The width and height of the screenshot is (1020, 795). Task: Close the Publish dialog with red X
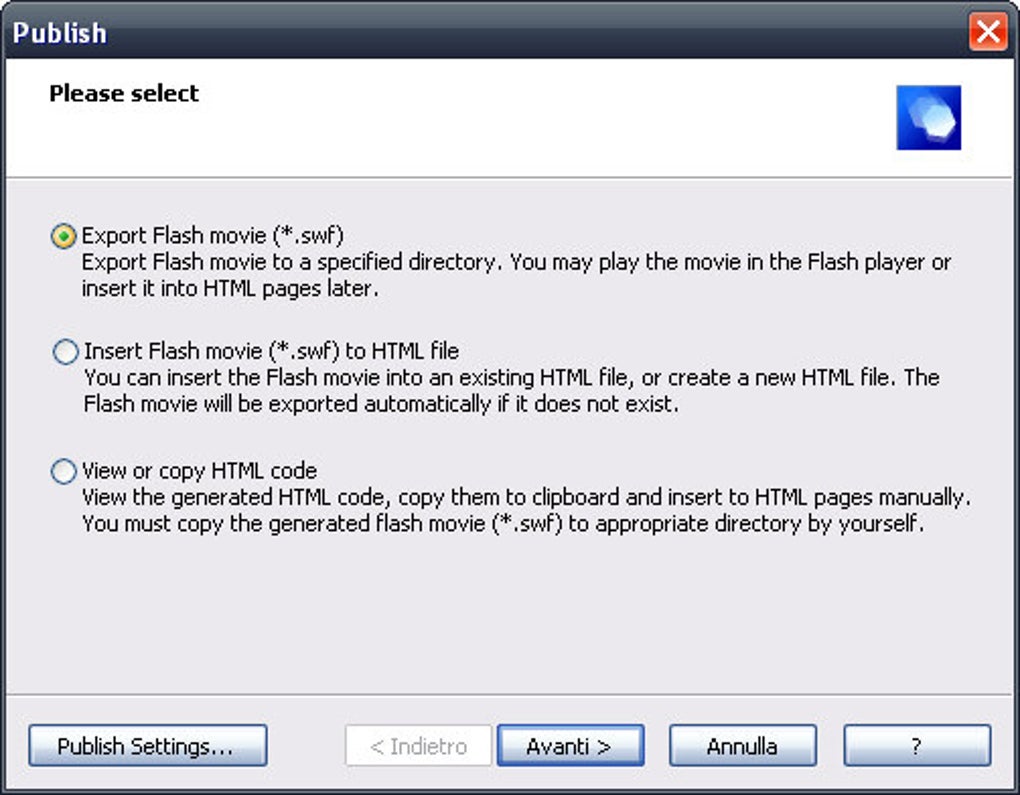tap(988, 33)
